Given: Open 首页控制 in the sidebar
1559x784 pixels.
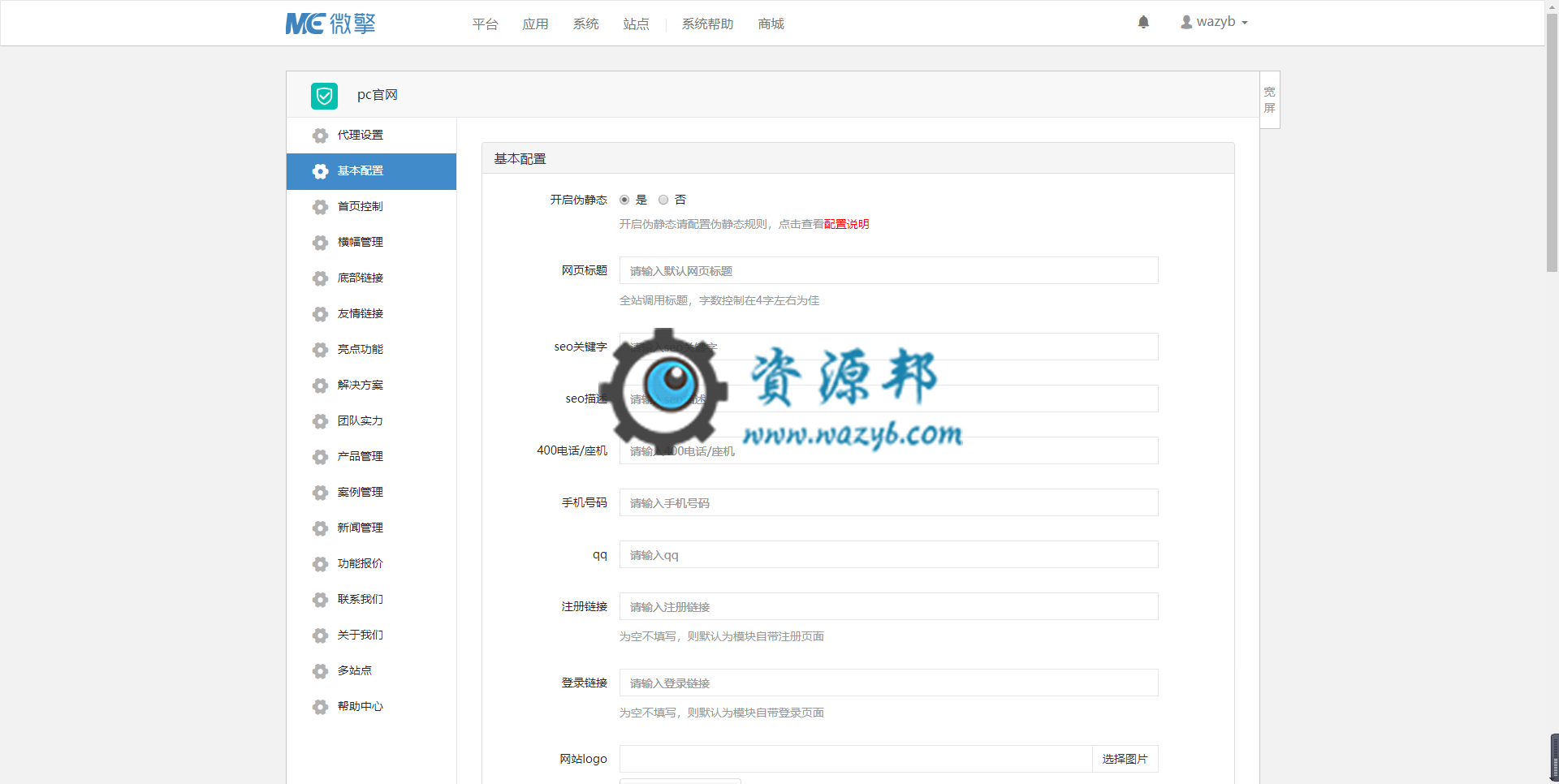Looking at the screenshot, I should click(371, 207).
